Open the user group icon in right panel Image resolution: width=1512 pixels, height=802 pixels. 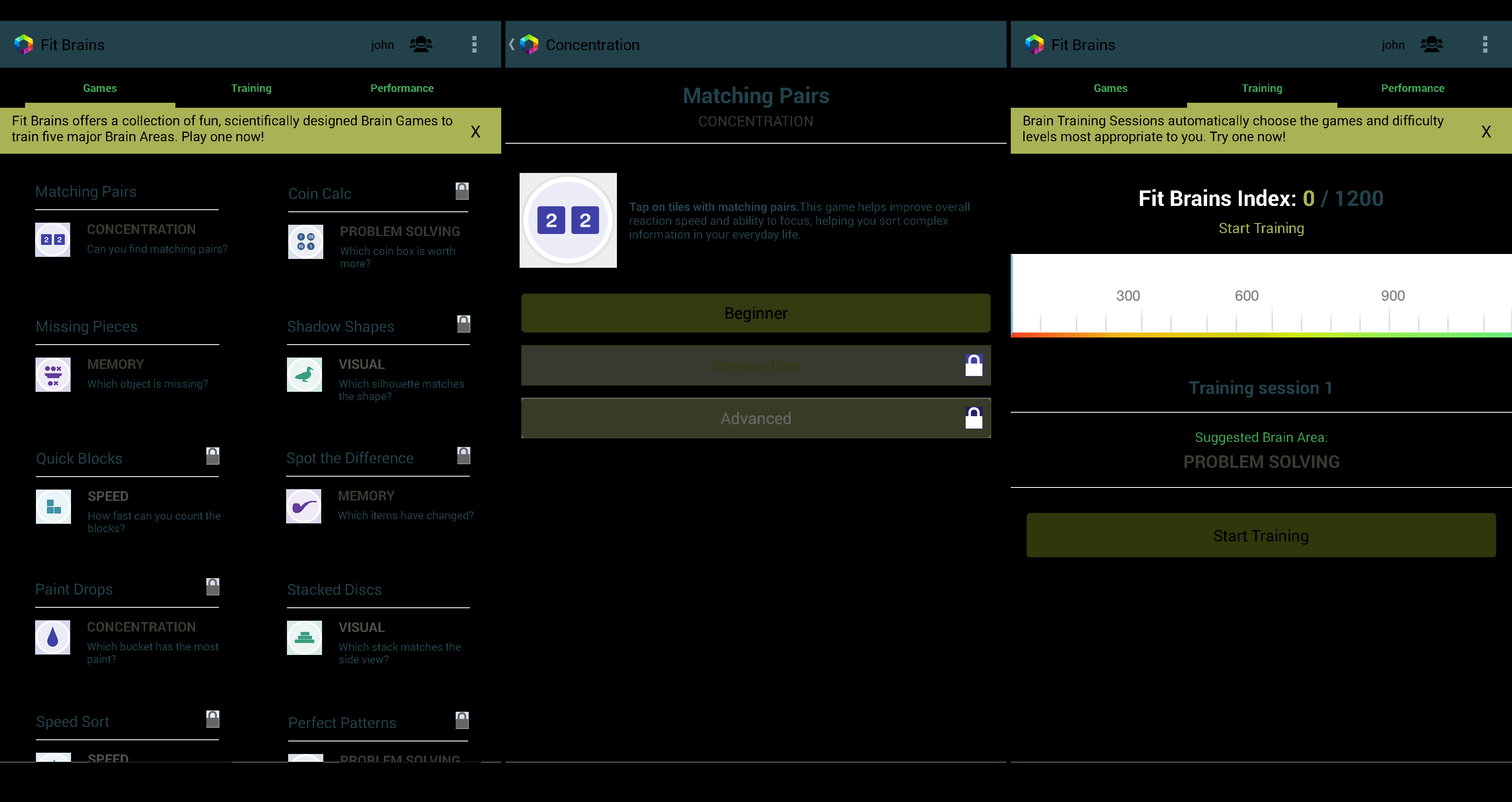[x=1431, y=45]
